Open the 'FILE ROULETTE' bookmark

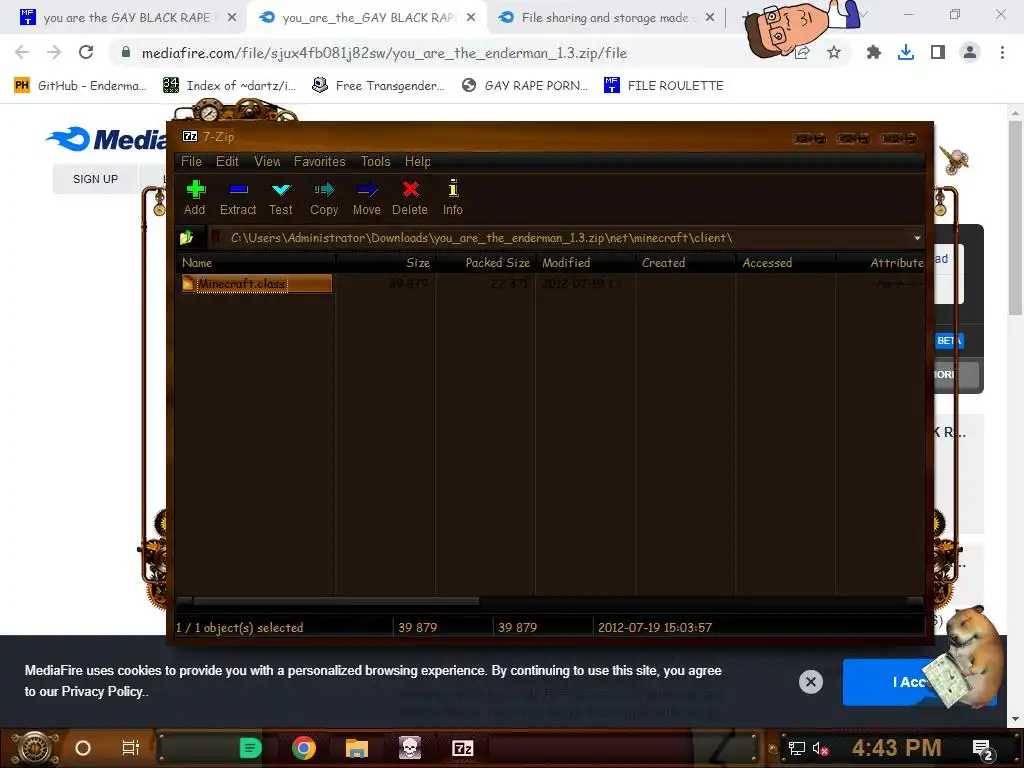(x=664, y=86)
